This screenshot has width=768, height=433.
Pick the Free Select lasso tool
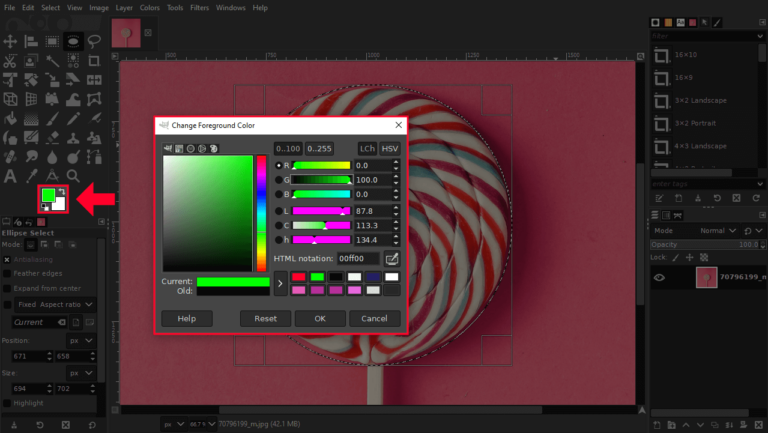click(x=94, y=42)
